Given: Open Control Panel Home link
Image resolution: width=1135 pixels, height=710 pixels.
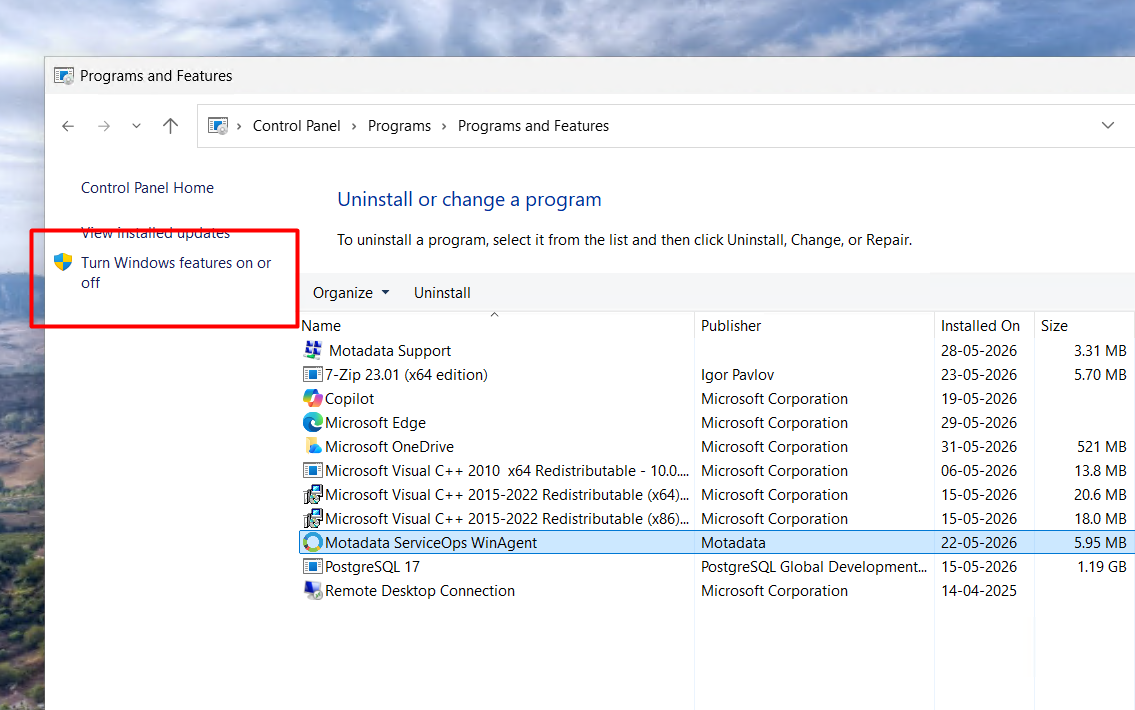Looking at the screenshot, I should point(148,188).
